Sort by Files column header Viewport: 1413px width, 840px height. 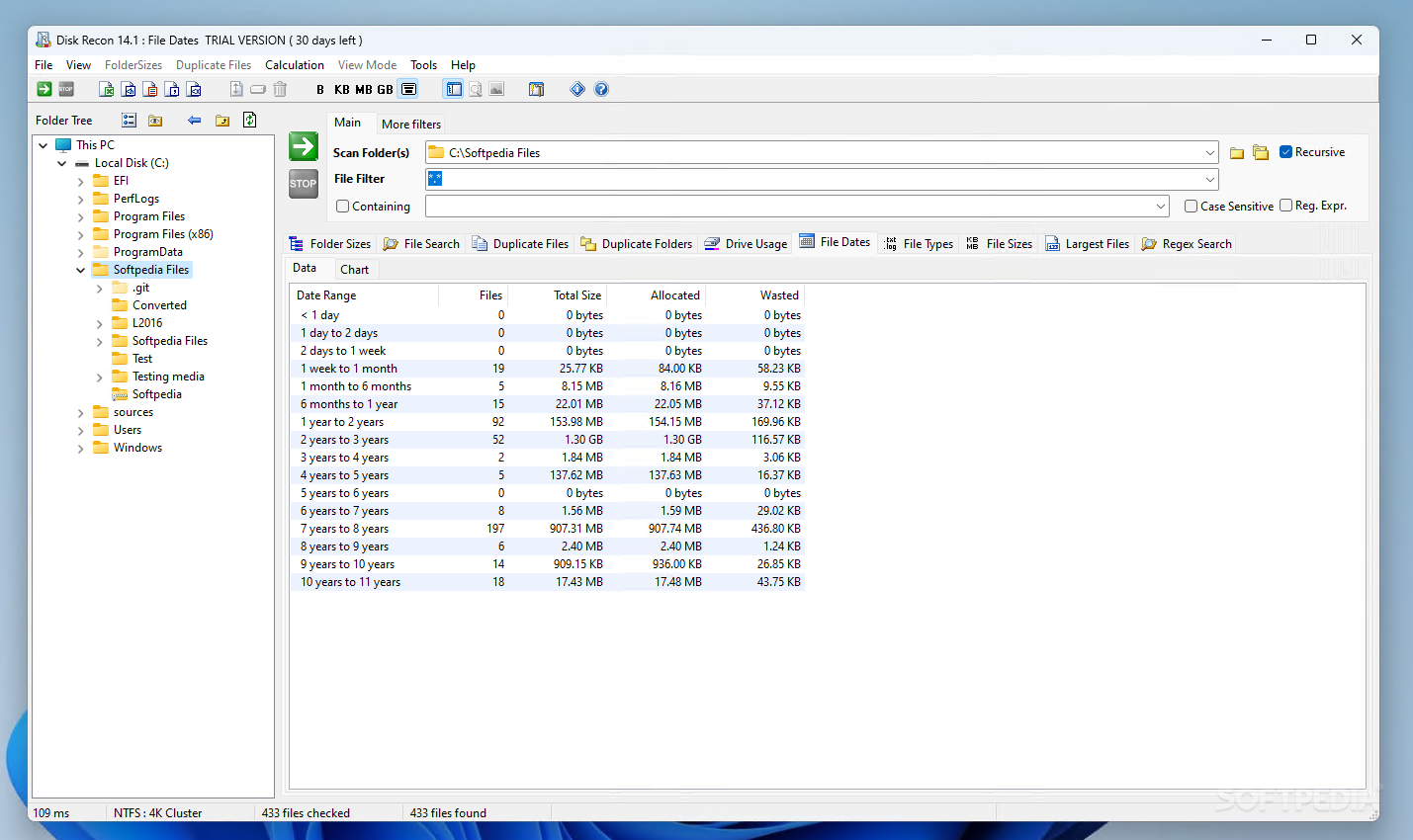pos(473,295)
